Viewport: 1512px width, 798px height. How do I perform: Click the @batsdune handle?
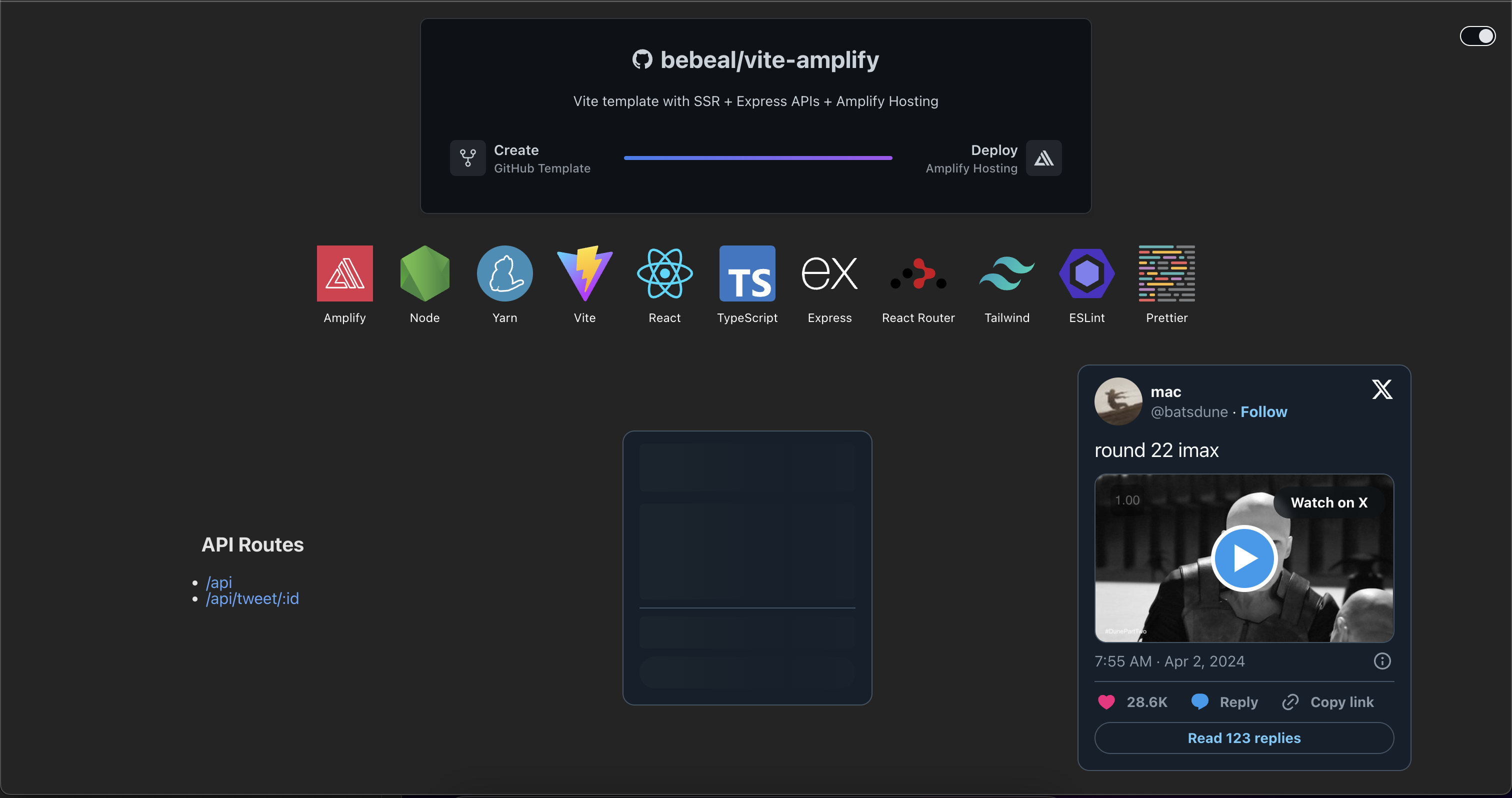coord(1188,412)
